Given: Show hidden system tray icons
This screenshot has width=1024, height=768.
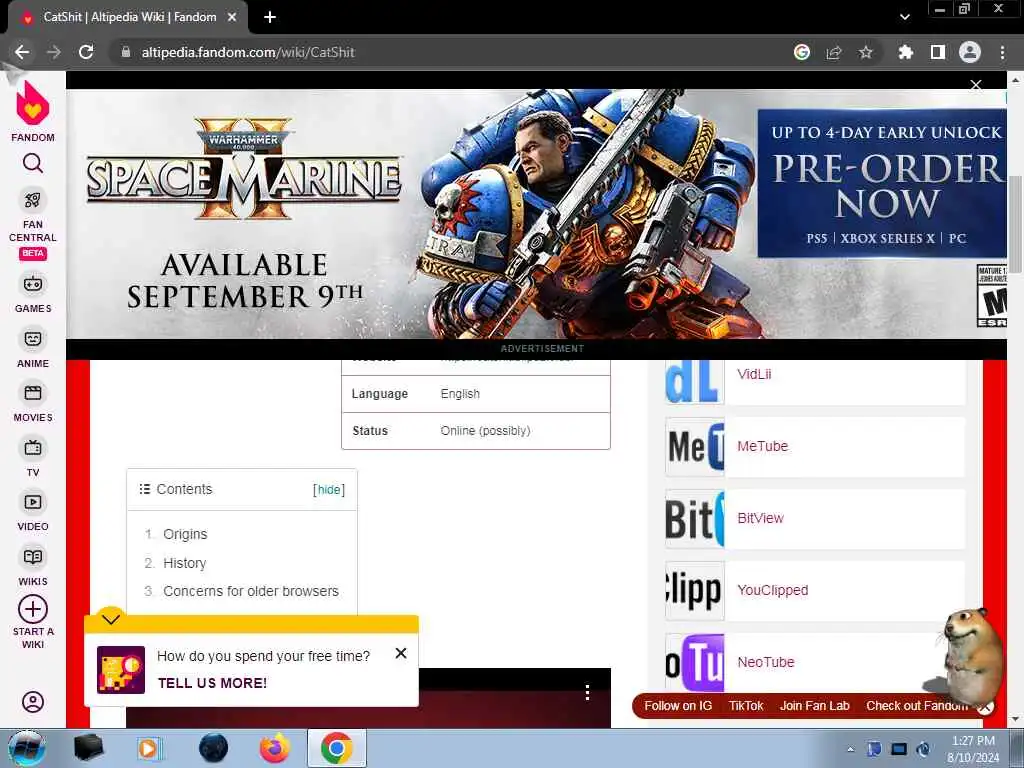Looking at the screenshot, I should 850,750.
